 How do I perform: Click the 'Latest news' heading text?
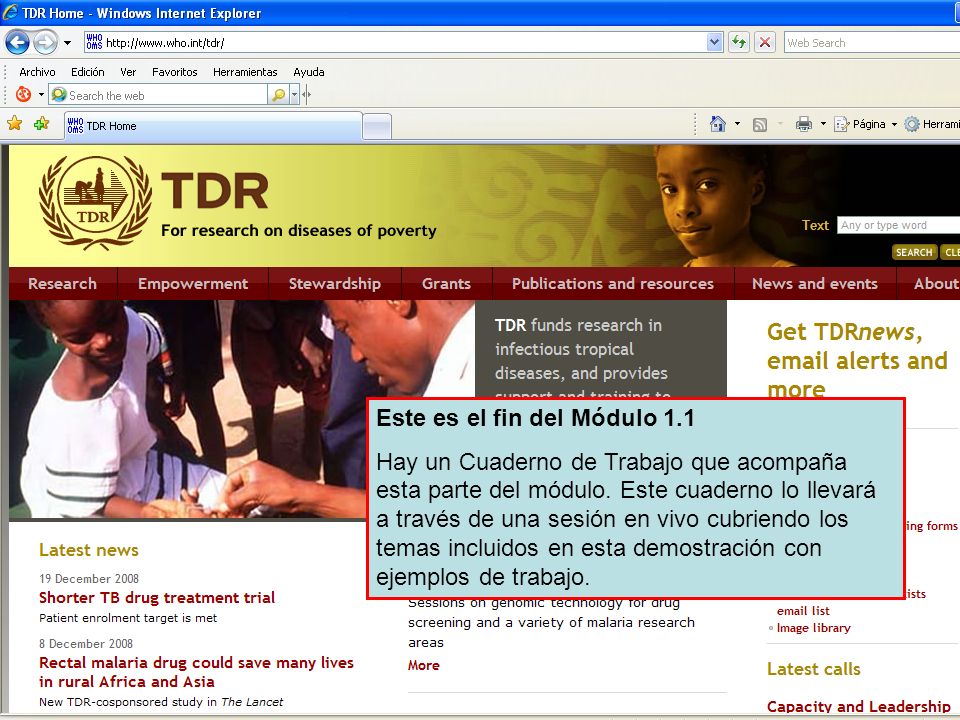89,550
